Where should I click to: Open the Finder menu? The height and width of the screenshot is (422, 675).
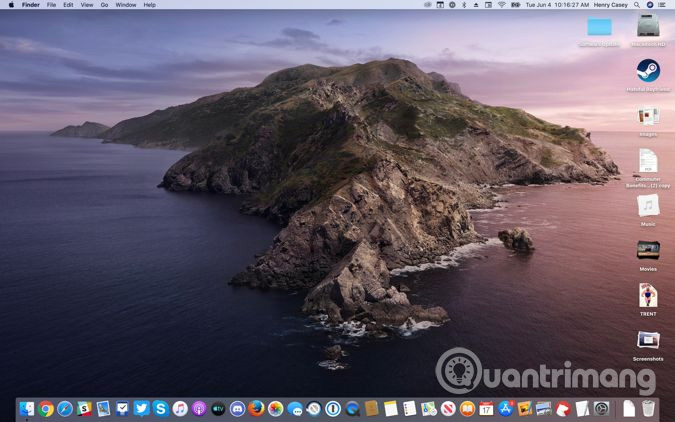(31, 5)
